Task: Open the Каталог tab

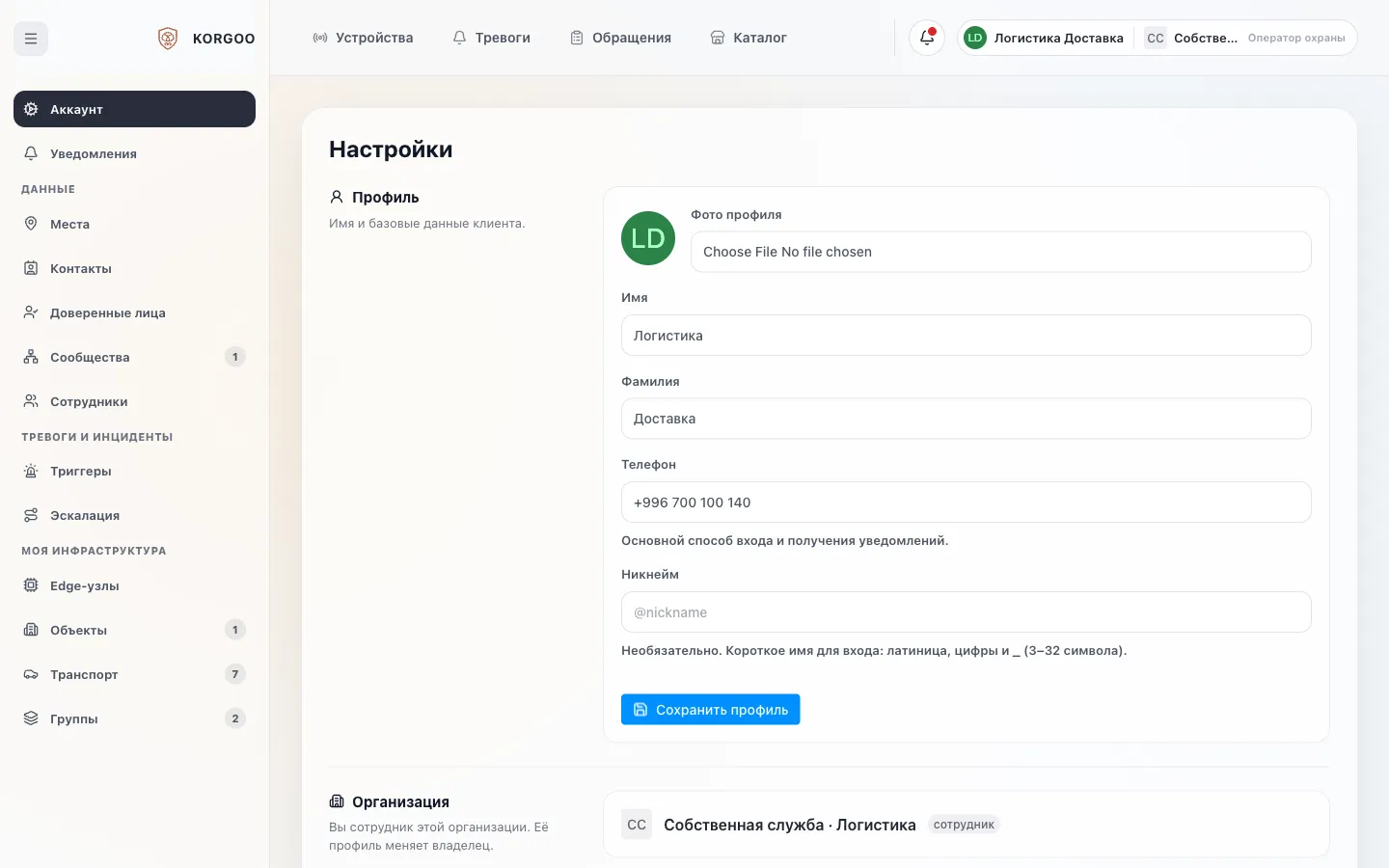Action: click(x=749, y=38)
